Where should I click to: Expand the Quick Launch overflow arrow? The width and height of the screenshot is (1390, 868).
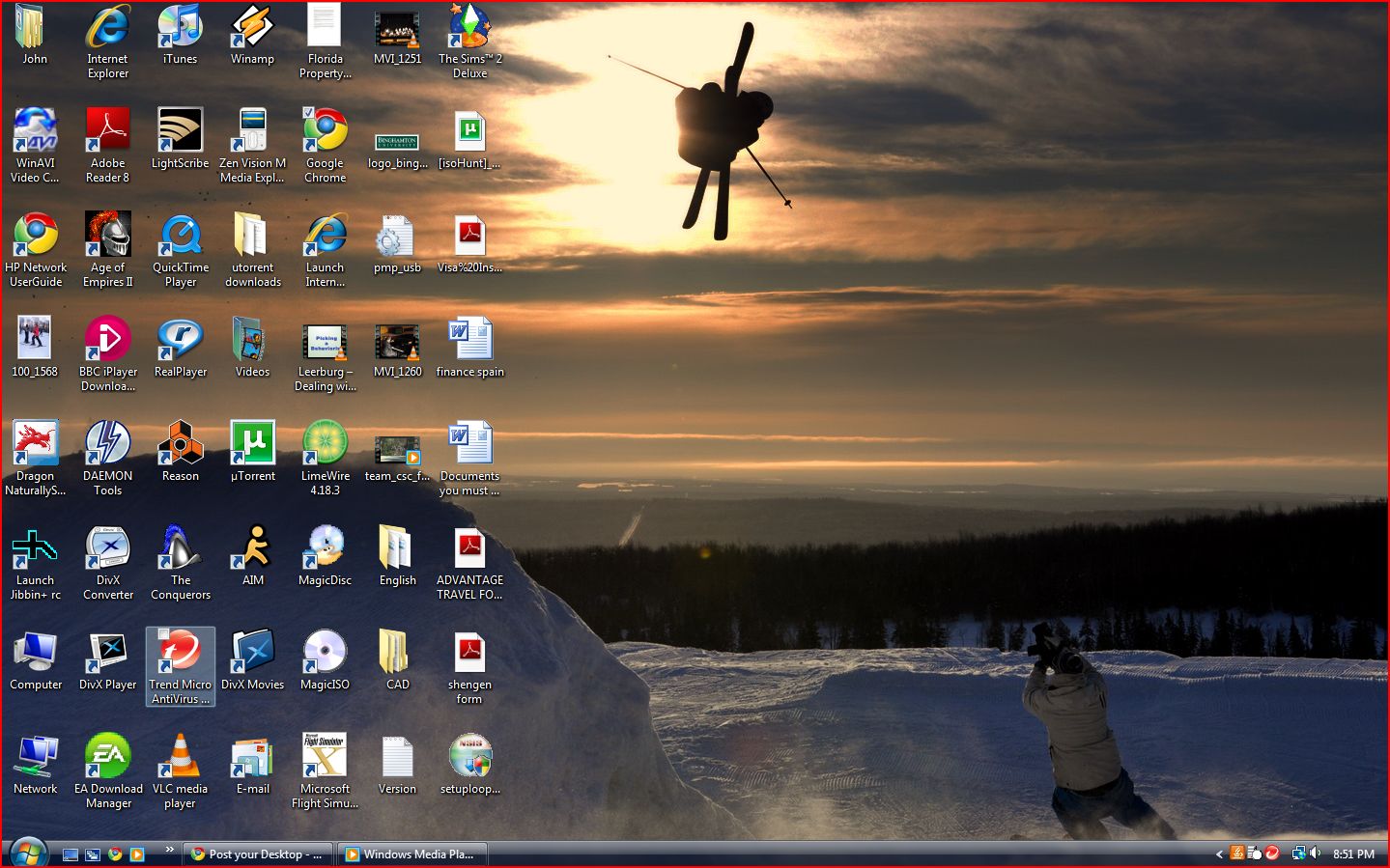[x=170, y=849]
